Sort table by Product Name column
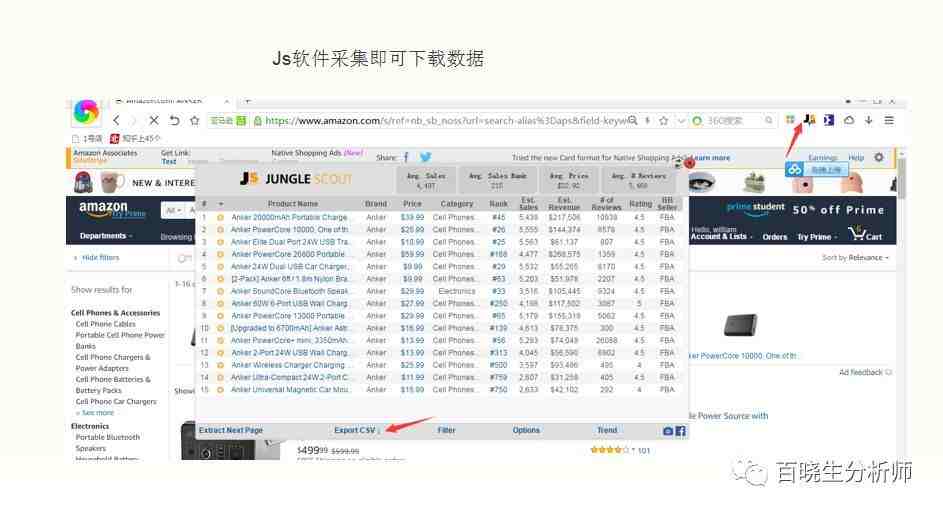The width and height of the screenshot is (943, 513). (x=293, y=204)
